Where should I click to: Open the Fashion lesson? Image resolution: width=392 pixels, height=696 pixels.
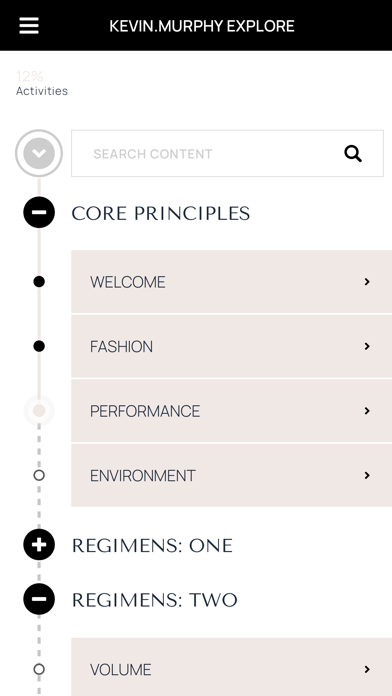click(x=231, y=346)
